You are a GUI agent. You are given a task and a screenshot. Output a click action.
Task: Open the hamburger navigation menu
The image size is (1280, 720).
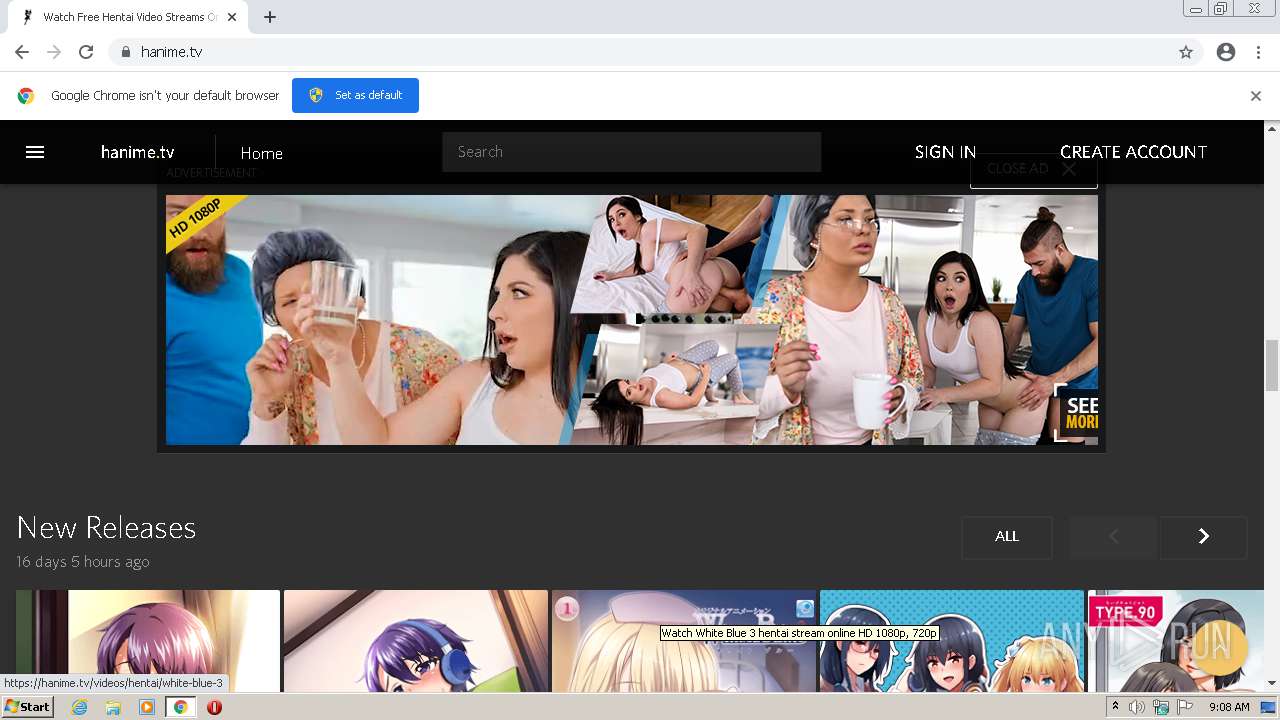[35, 152]
